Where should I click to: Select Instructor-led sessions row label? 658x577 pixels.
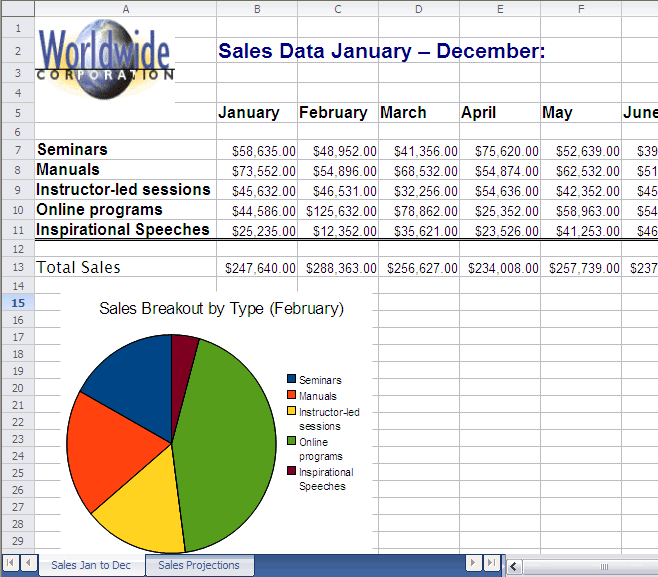tap(125, 190)
